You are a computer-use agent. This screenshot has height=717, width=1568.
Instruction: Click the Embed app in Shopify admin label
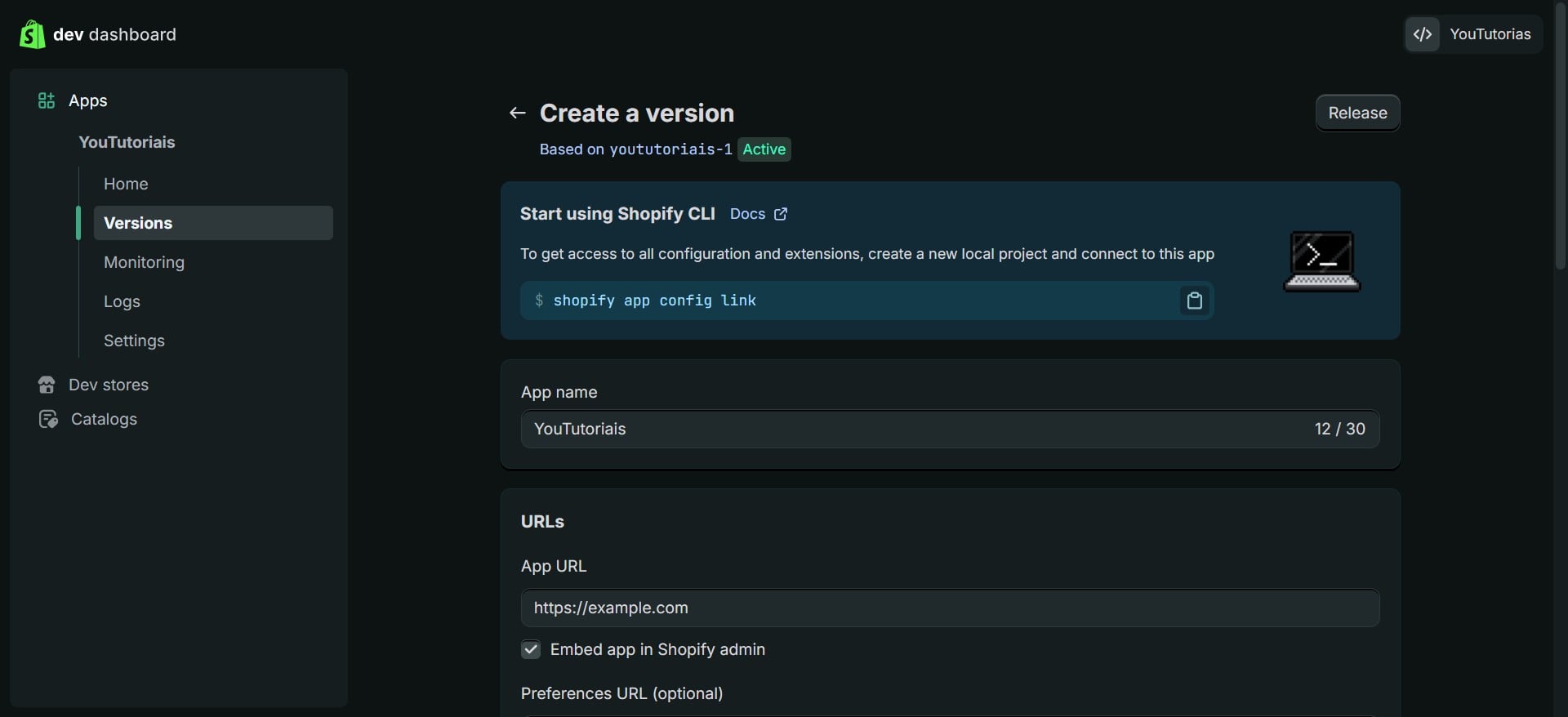[x=657, y=649]
